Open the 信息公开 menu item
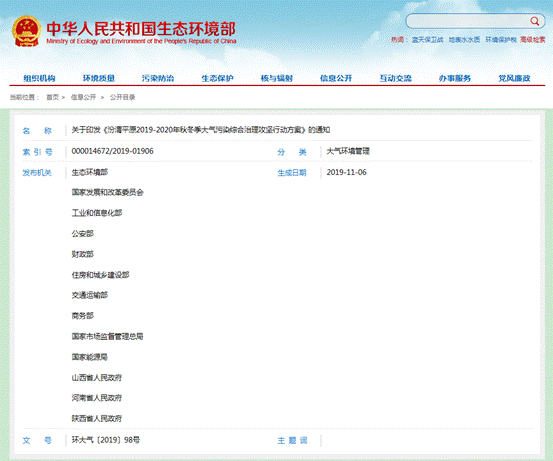This screenshot has height=461, width=553. click(336, 78)
